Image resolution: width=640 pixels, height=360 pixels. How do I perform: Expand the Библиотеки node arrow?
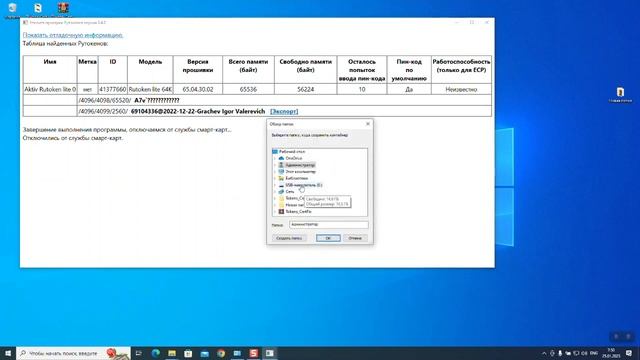275,178
